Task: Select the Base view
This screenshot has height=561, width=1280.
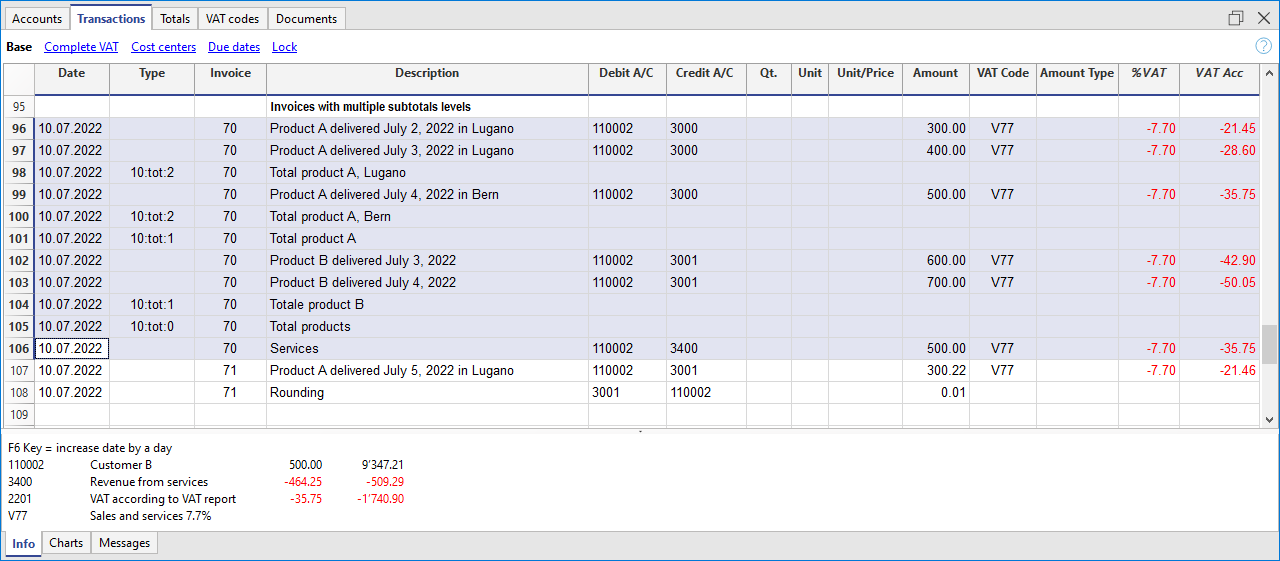Action: pyautogui.click(x=19, y=47)
